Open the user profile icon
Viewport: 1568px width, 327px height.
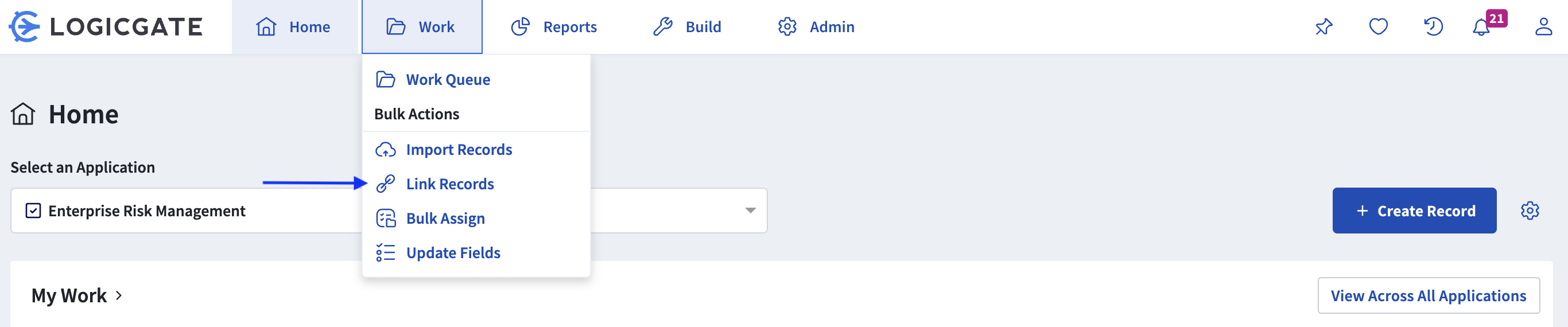[1543, 27]
